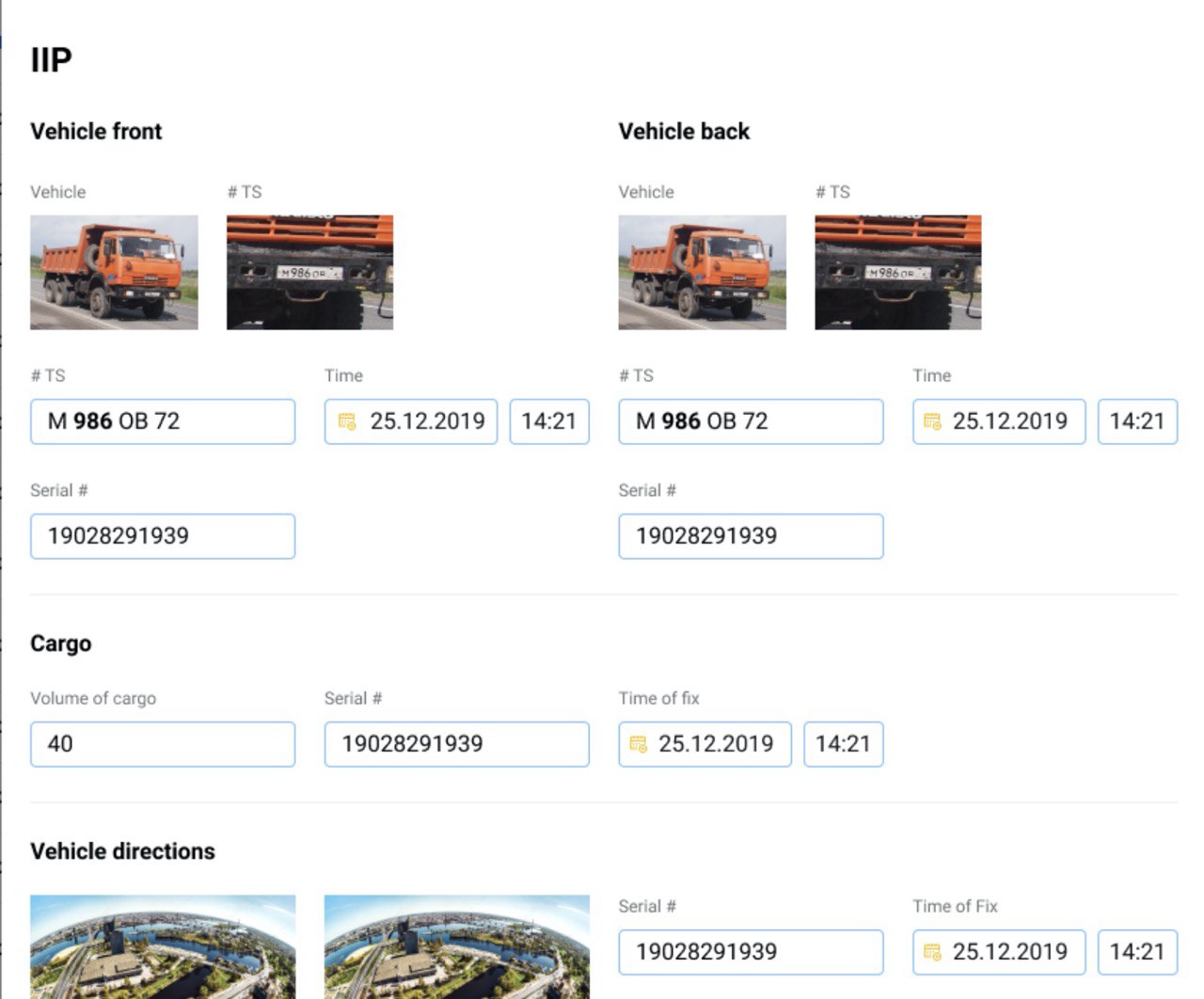Click the Volume of cargo label

93,698
